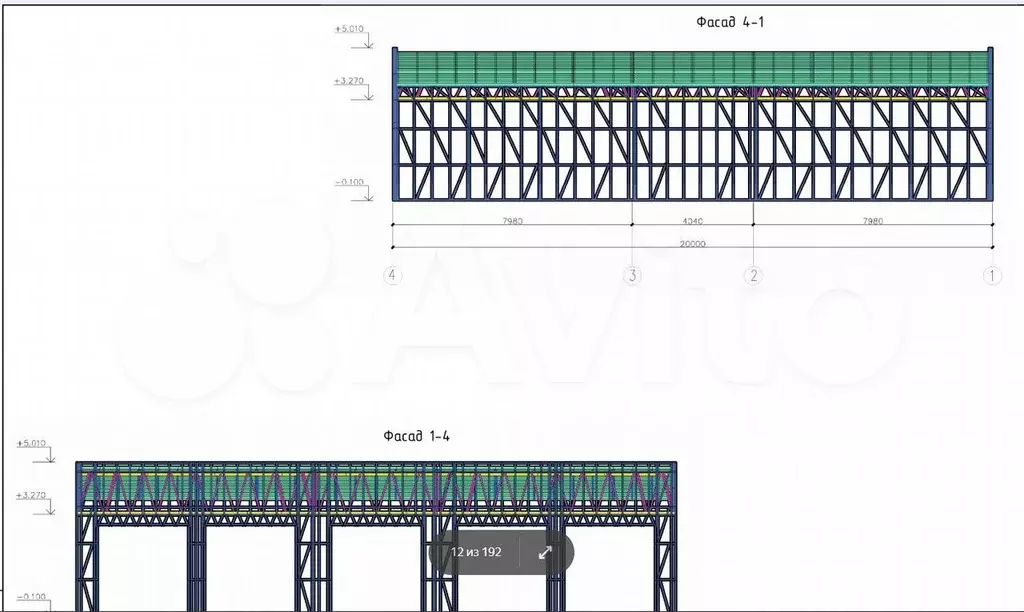Click the 7980 dimension between axes 4 and 3
Screen dimensions: 1024x612
click(x=512, y=221)
